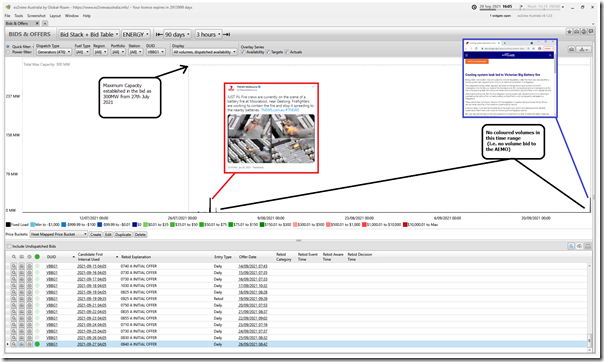Viewport: 604px width, 362px height.
Task: Click the clock icon beside the date
Action: [x=474, y=7]
